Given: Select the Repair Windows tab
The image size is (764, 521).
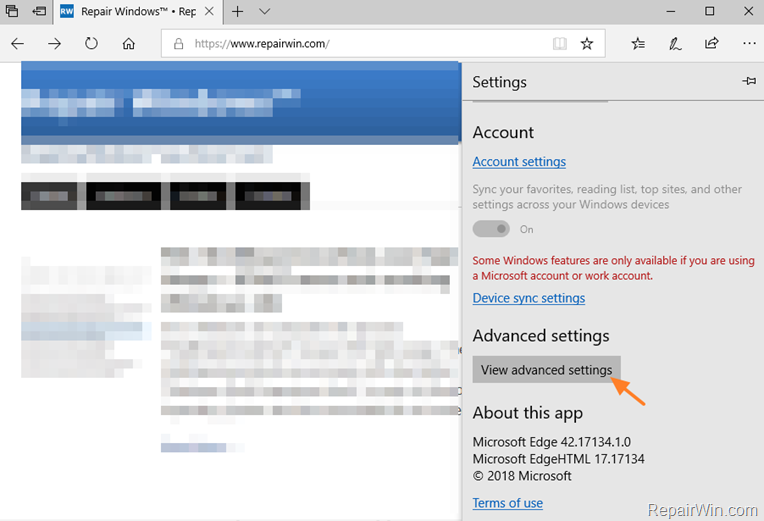Looking at the screenshot, I should click(x=138, y=12).
